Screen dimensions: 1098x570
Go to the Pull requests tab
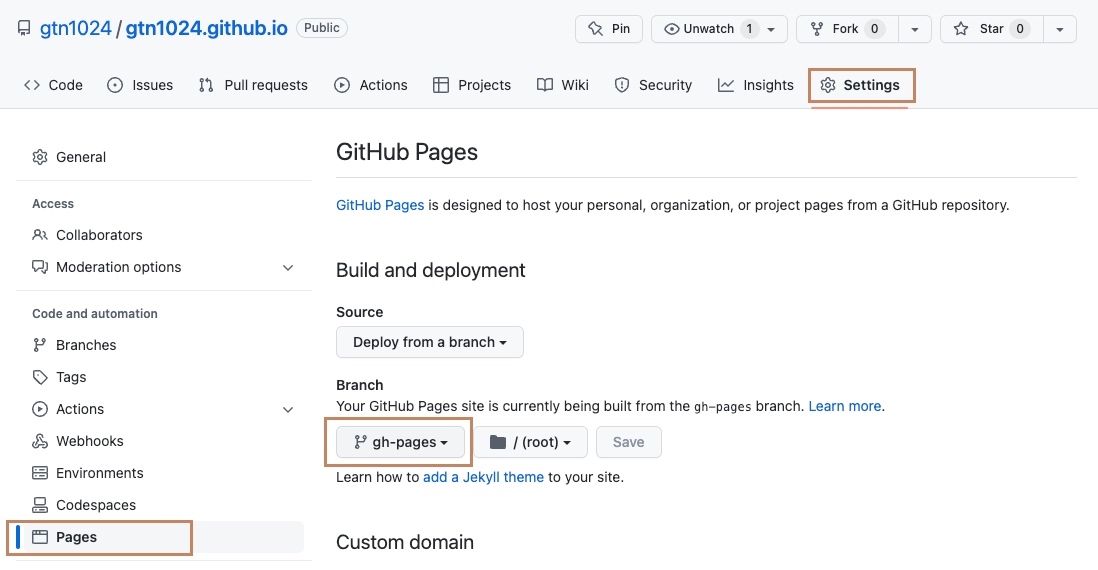click(253, 85)
